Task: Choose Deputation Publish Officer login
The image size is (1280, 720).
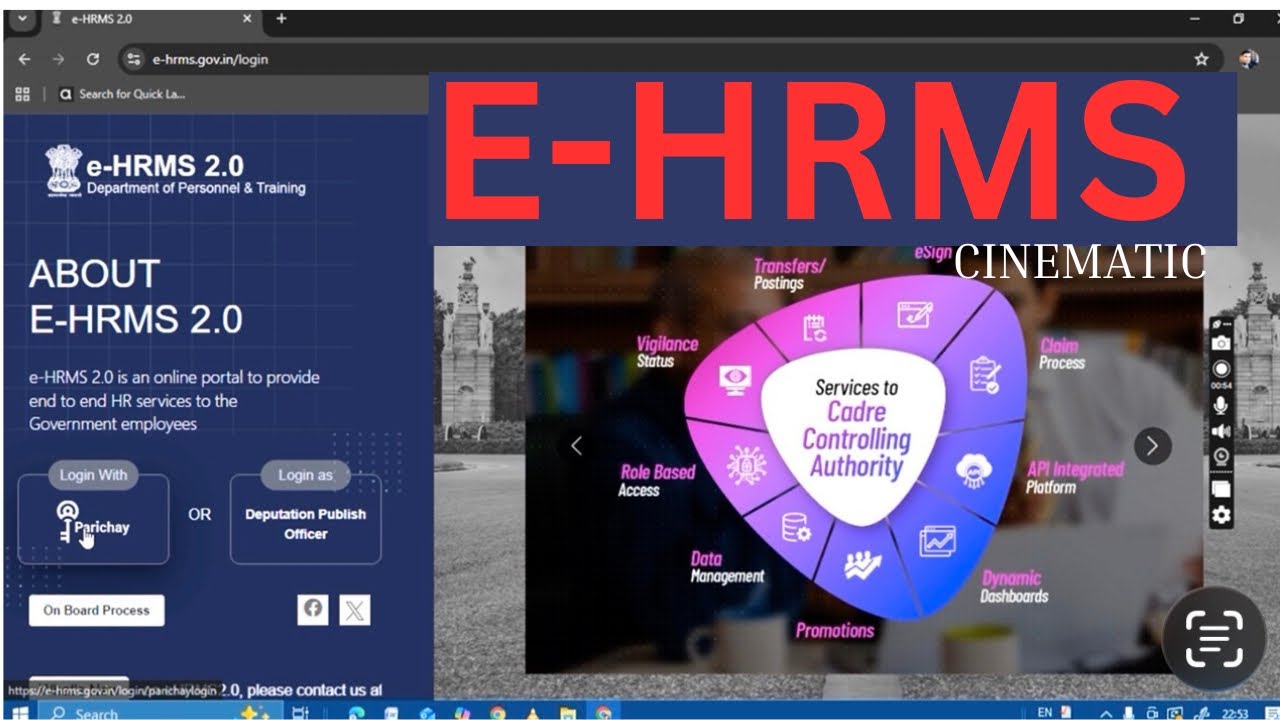Action: click(305, 520)
